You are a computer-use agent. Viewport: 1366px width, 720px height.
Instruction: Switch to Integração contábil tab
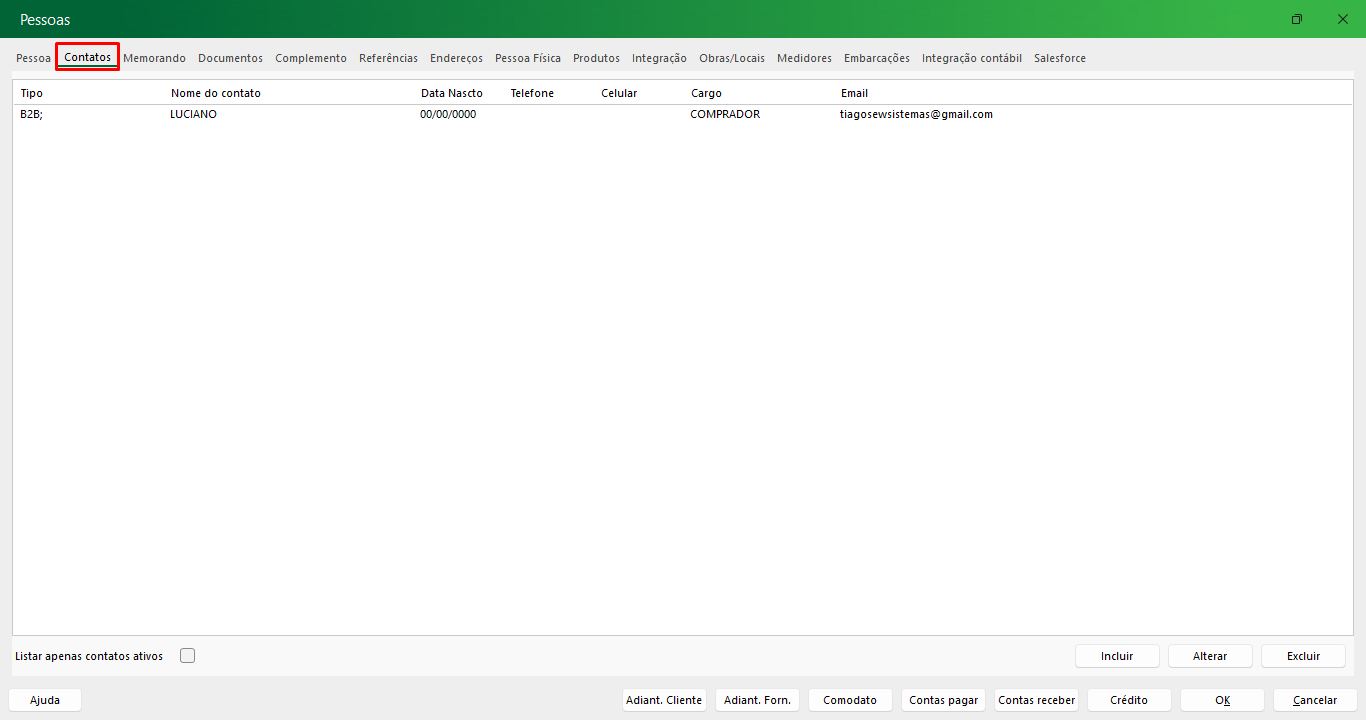(x=971, y=58)
